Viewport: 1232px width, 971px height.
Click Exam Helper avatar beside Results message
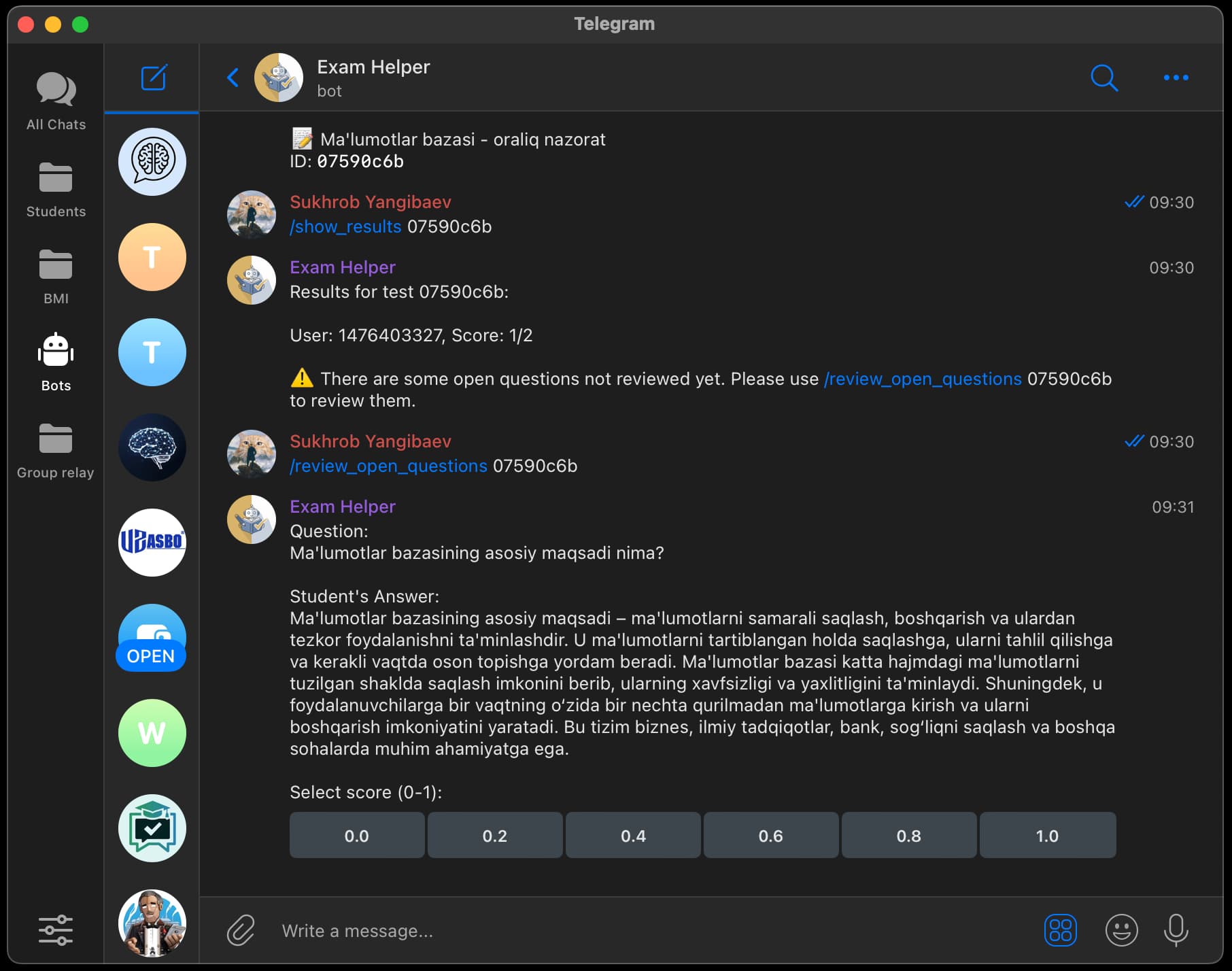coord(252,280)
